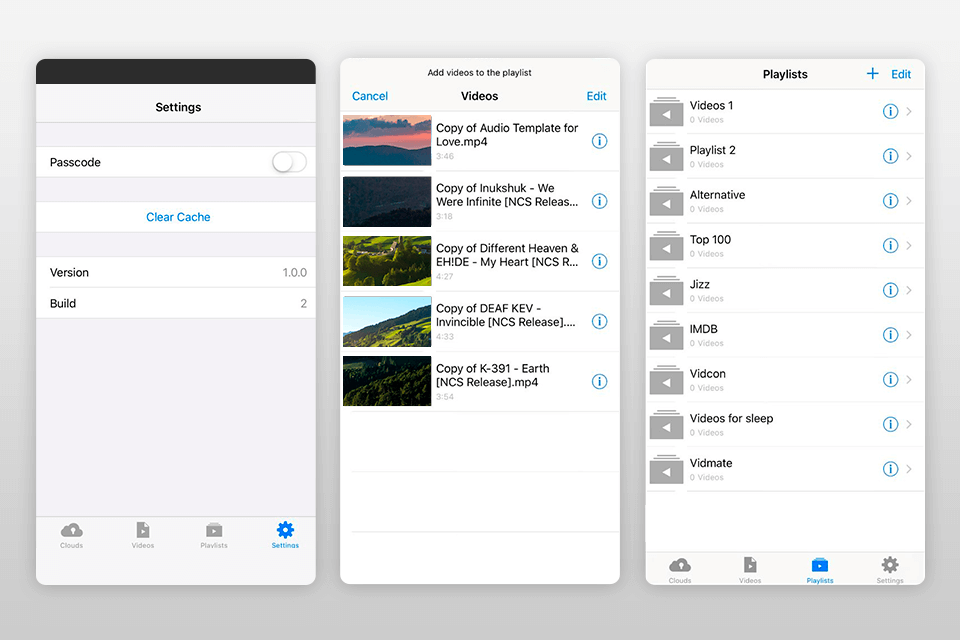Tap the info icon beside the Jizz playlist
This screenshot has height=640, width=960.
click(890, 290)
